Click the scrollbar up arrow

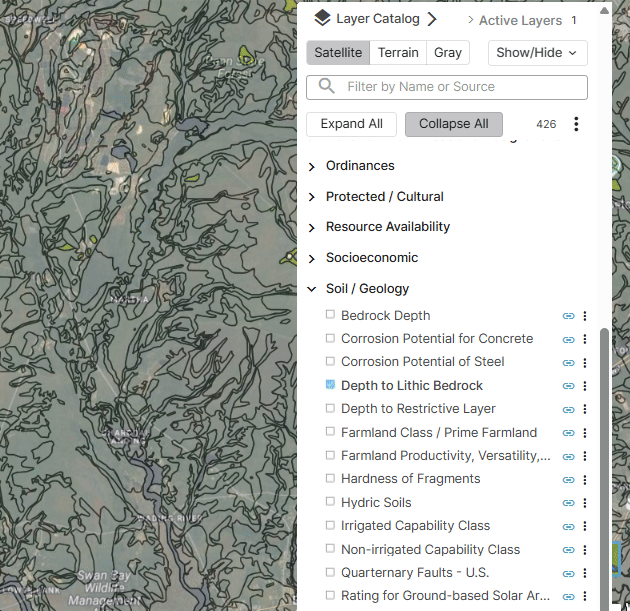point(604,10)
